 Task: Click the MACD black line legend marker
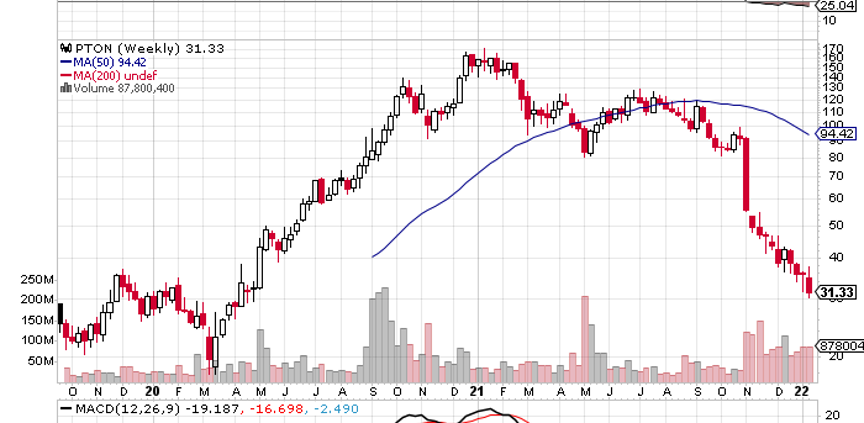65,408
